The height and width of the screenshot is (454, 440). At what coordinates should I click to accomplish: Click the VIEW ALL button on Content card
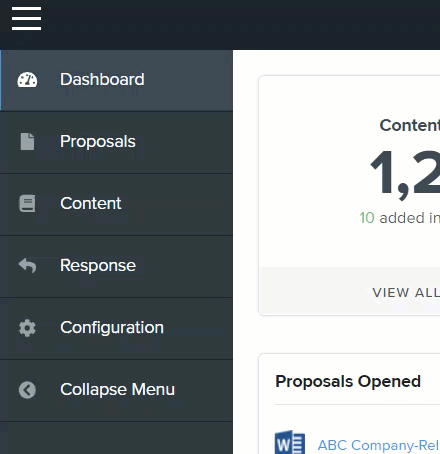pyautogui.click(x=406, y=293)
